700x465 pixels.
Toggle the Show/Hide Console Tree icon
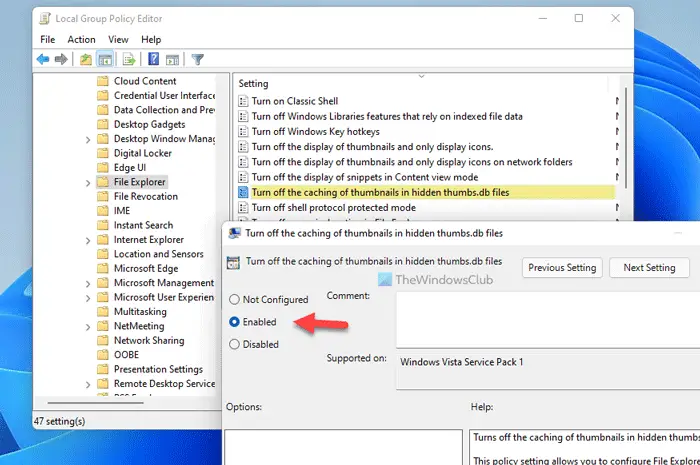click(x=105, y=59)
